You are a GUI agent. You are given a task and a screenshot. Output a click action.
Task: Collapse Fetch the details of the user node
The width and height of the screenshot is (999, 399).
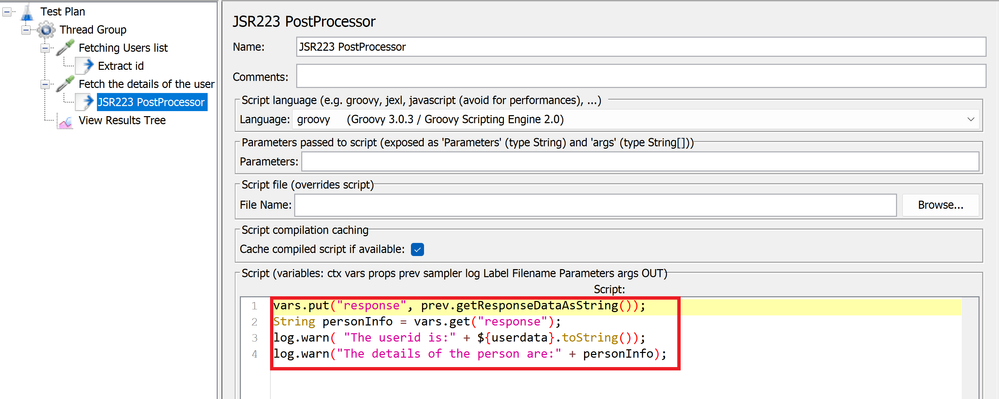coord(45,83)
